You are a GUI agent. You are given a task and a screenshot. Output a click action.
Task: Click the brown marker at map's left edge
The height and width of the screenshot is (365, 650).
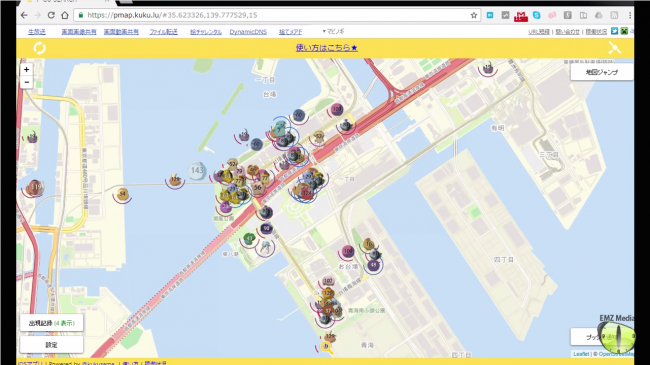[x=35, y=187]
